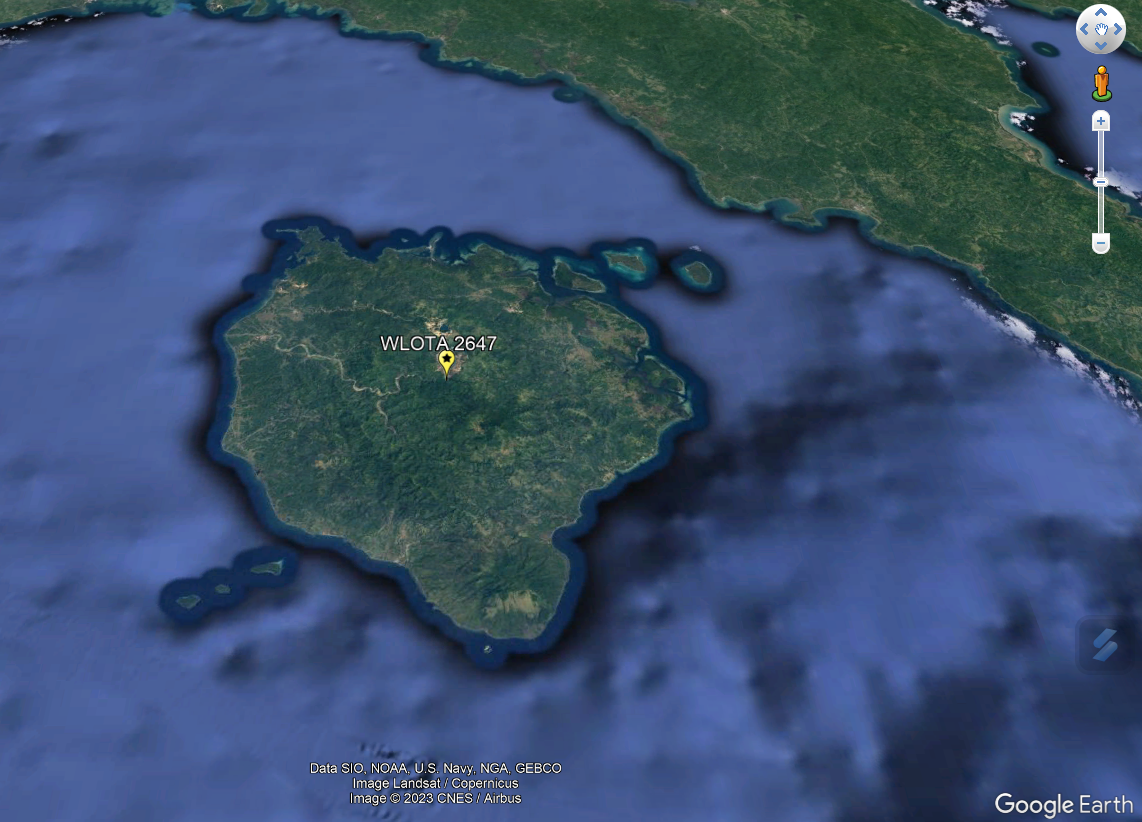Select the WLOTA 2647 placemark label text
The image size is (1142, 822).
click(438, 343)
